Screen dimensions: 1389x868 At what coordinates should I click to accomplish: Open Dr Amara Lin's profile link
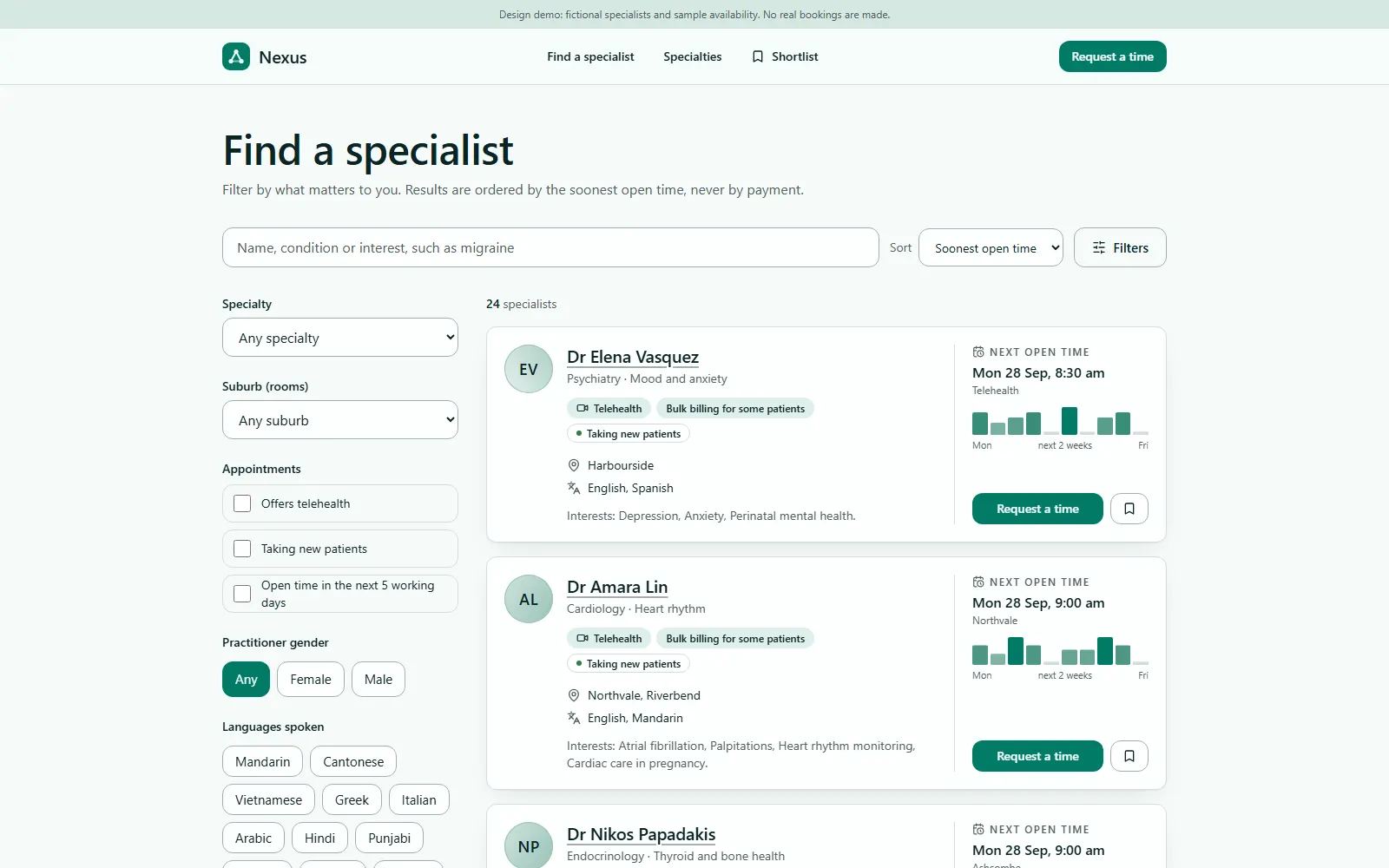(617, 587)
